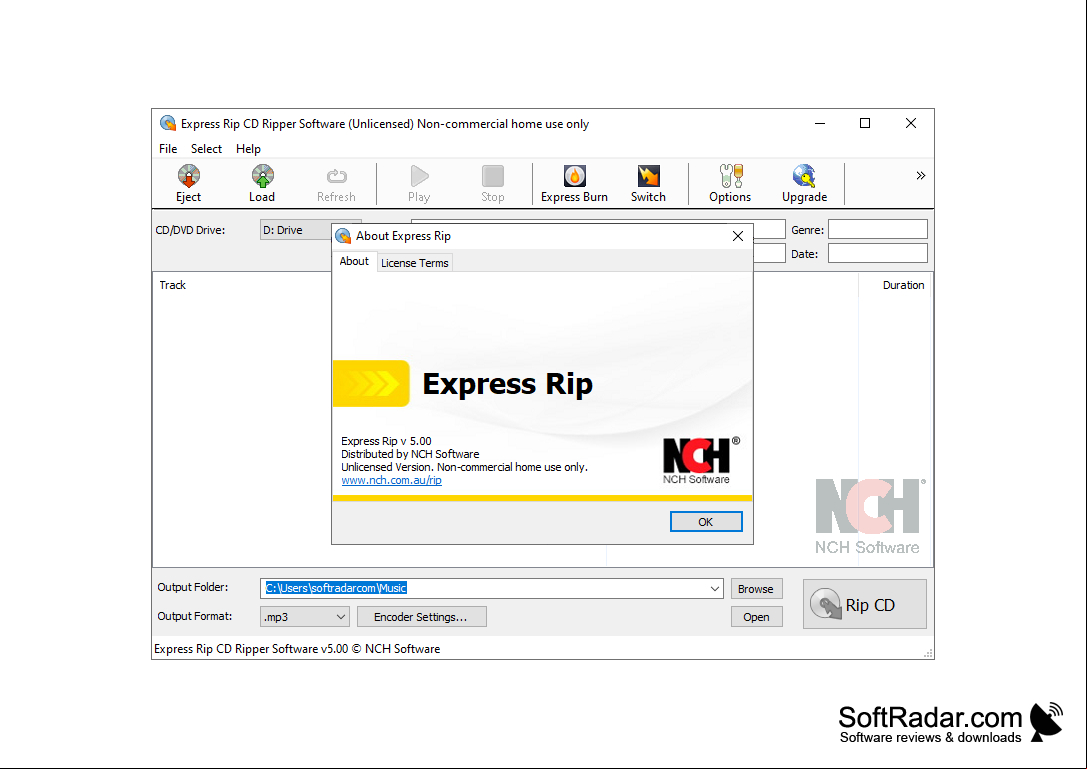Click the status bar version text
The height and width of the screenshot is (769, 1087).
tap(297, 649)
